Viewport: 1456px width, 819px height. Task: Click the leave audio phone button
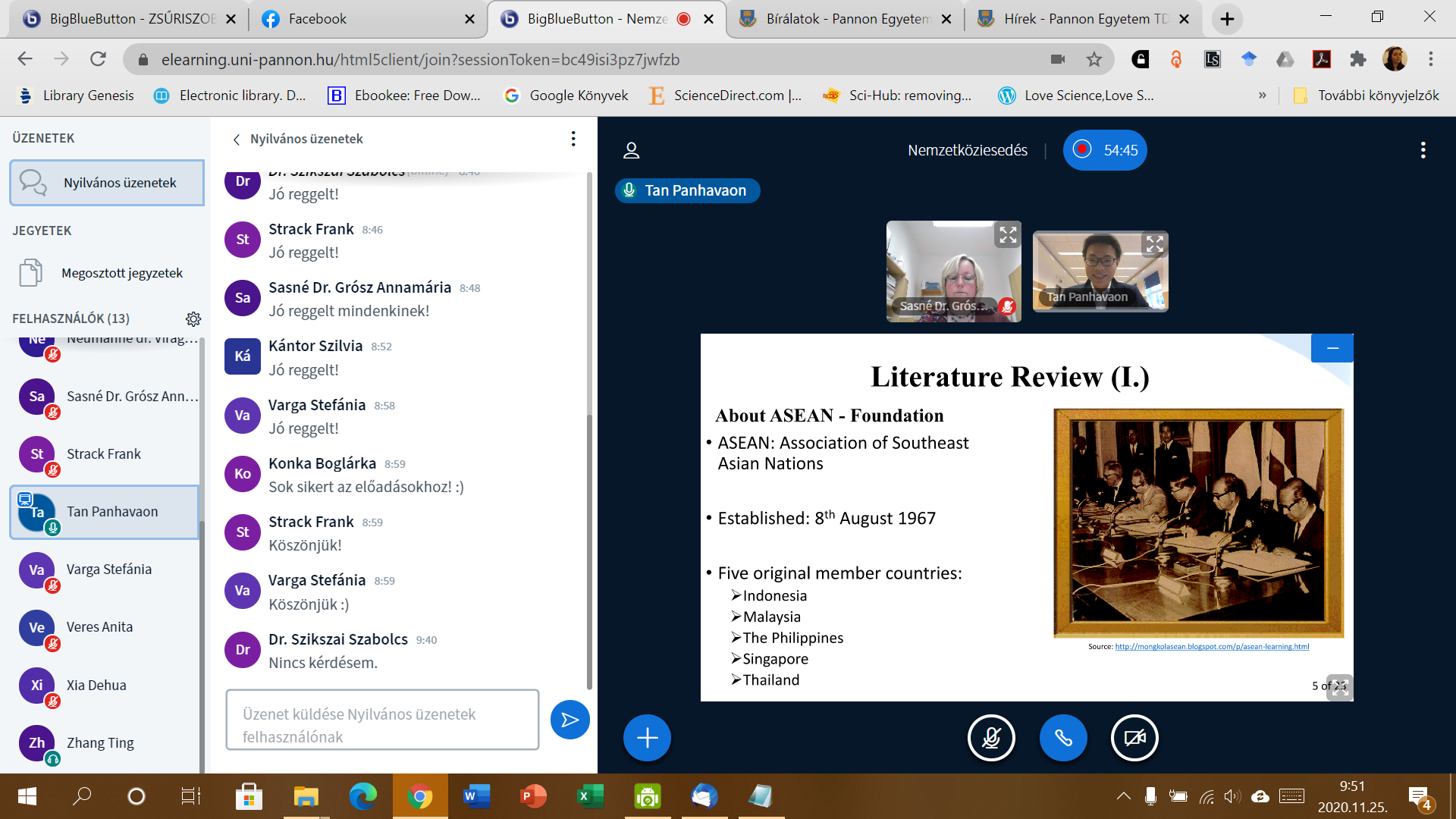pos(1062,737)
